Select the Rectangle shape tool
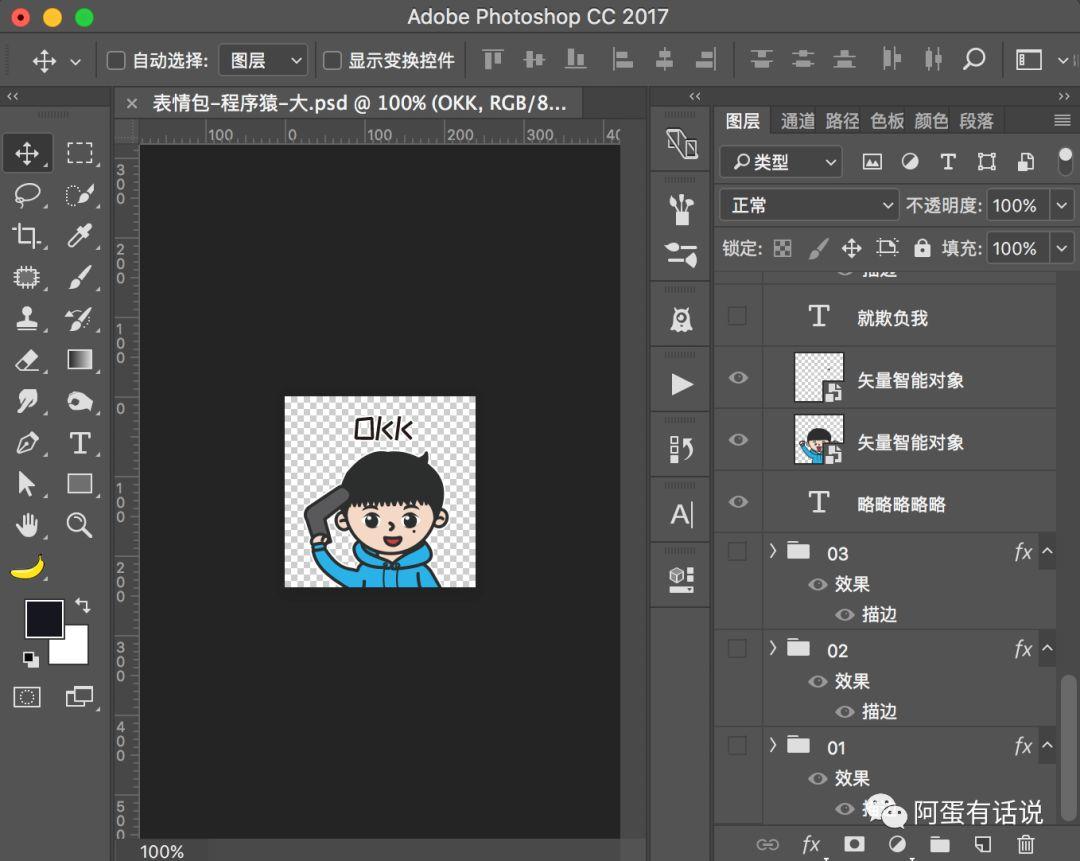This screenshot has width=1080, height=861. pyautogui.click(x=80, y=484)
